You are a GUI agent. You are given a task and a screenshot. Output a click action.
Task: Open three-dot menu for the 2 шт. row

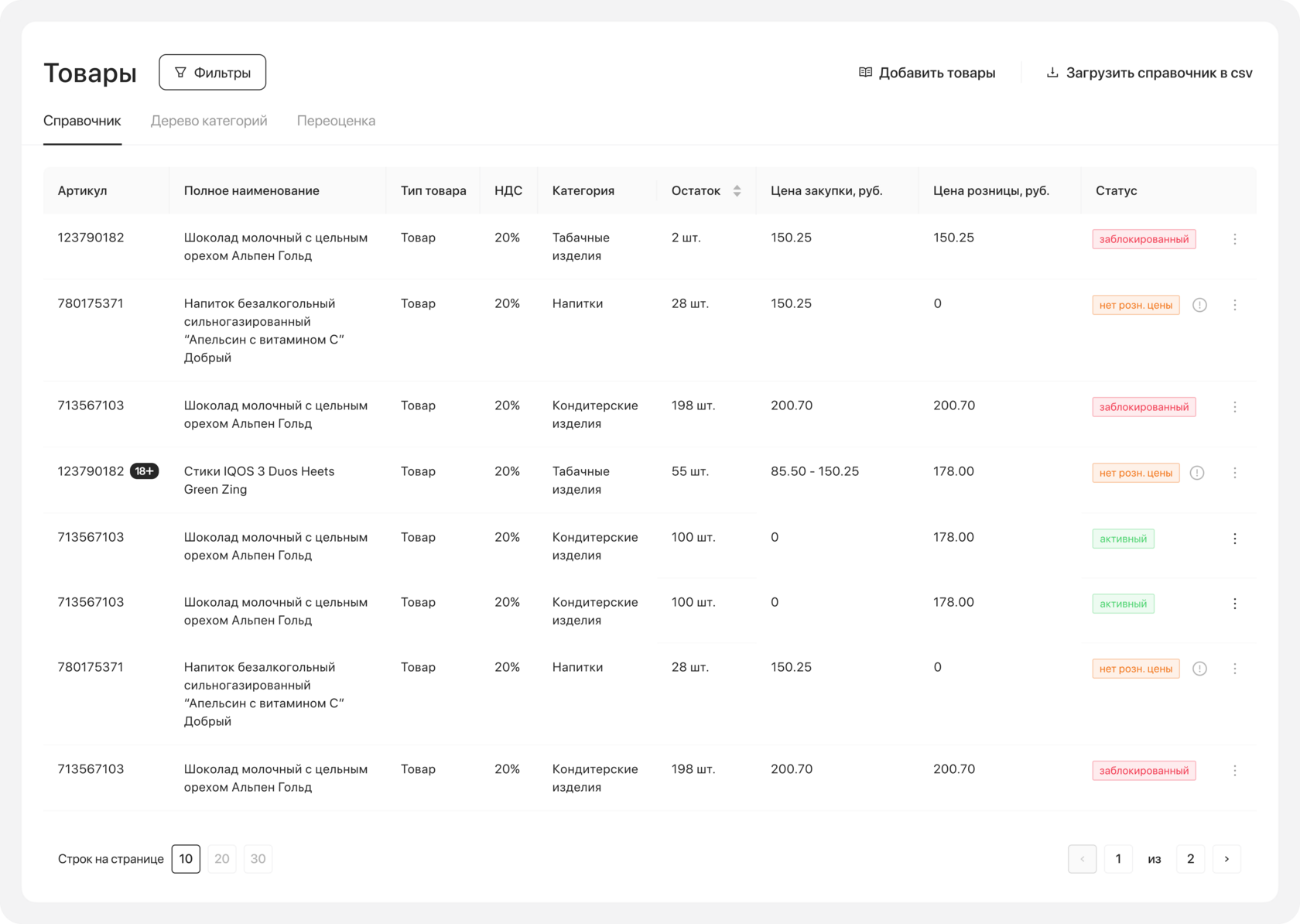coord(1235,239)
